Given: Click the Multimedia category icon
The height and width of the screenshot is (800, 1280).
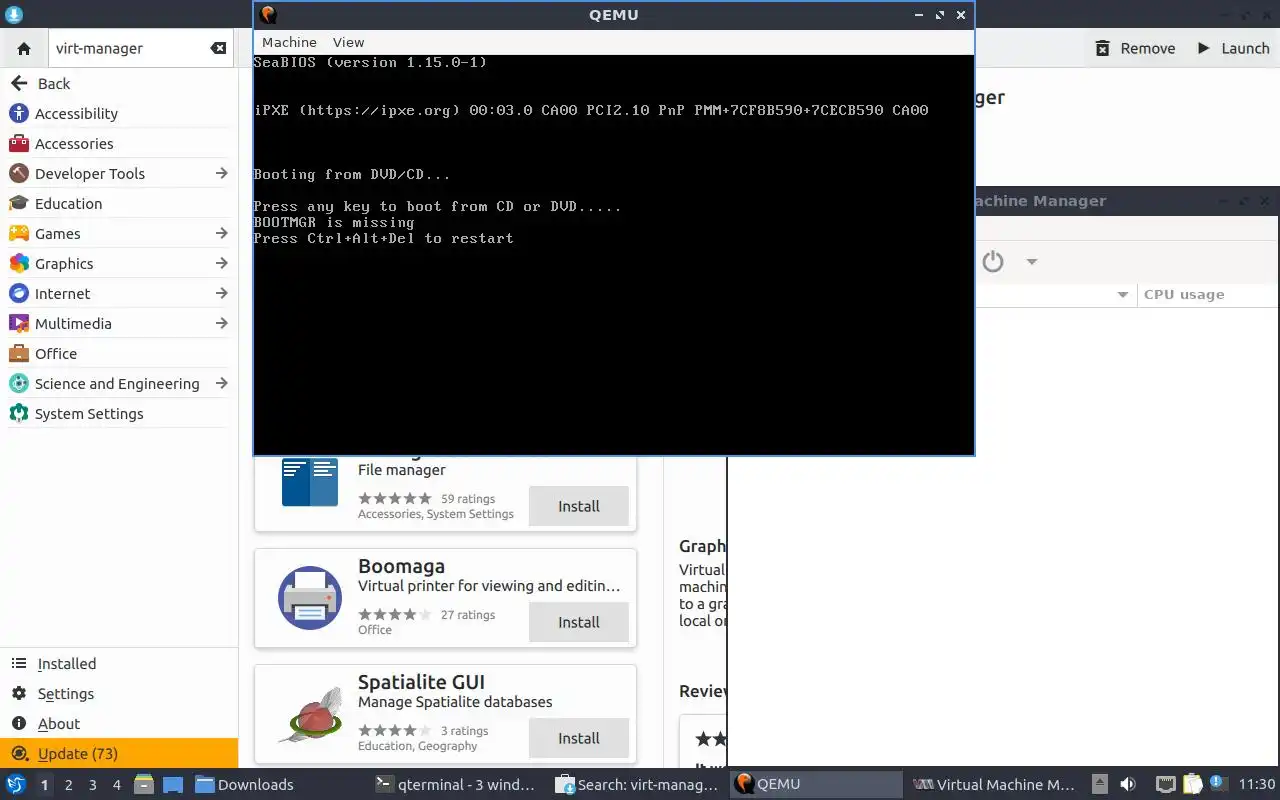Looking at the screenshot, I should [19, 323].
